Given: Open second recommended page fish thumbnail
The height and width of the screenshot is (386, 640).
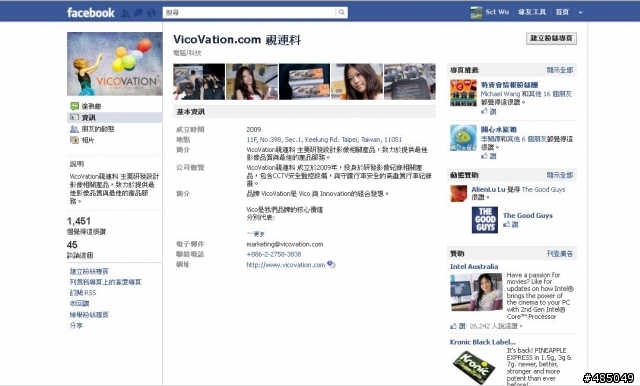Looking at the screenshot, I should click(x=463, y=138).
